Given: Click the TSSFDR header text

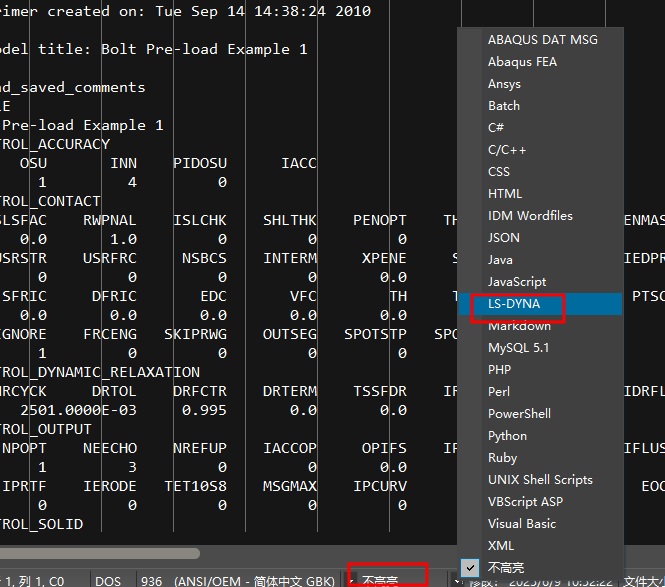Looking at the screenshot, I should 380,391.
